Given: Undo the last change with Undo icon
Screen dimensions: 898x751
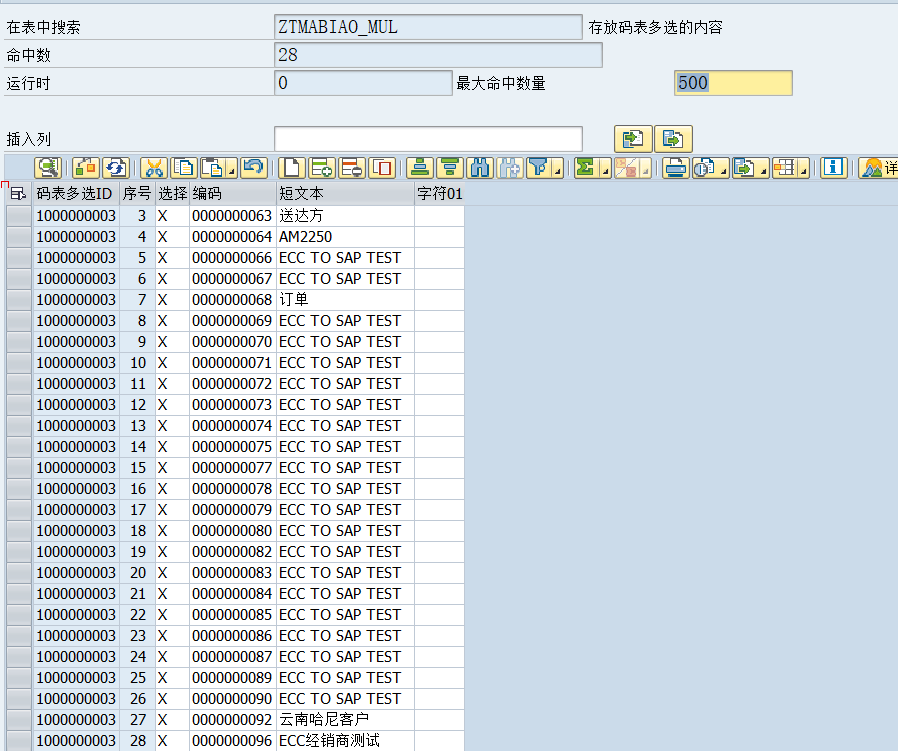Looking at the screenshot, I should click(254, 168).
